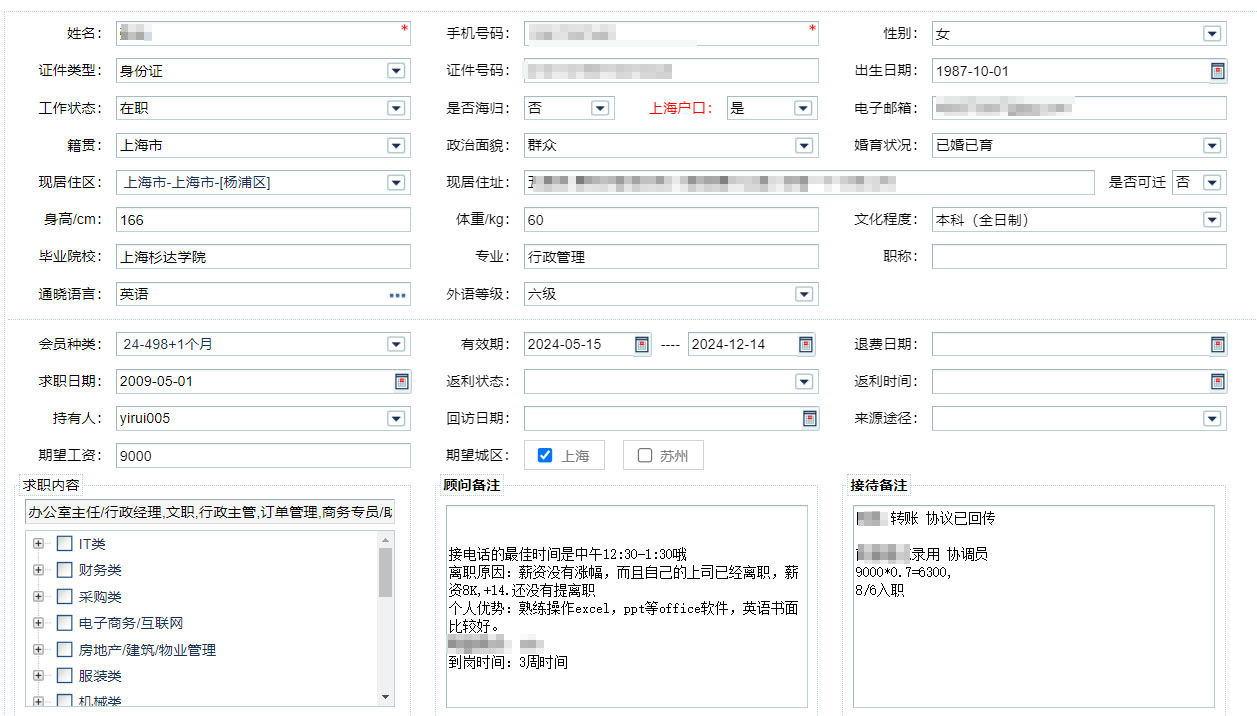Screen dimensions: 1257x716
Task: Check the 房地产/建筑/物业管理 checkbox
Action: click(64, 650)
